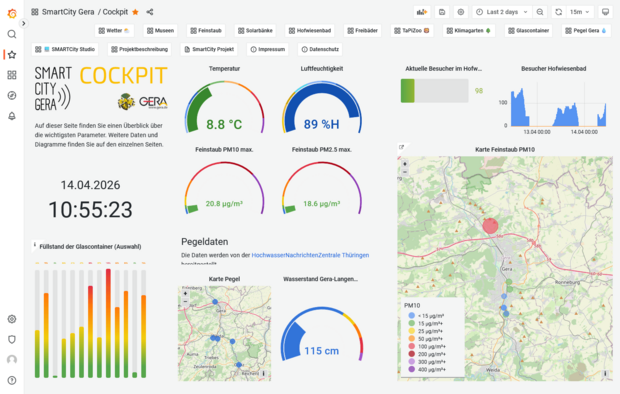Screen dimensions: 620x394
Task: Open the Feinstaub dashboard link
Action: tap(206, 30)
